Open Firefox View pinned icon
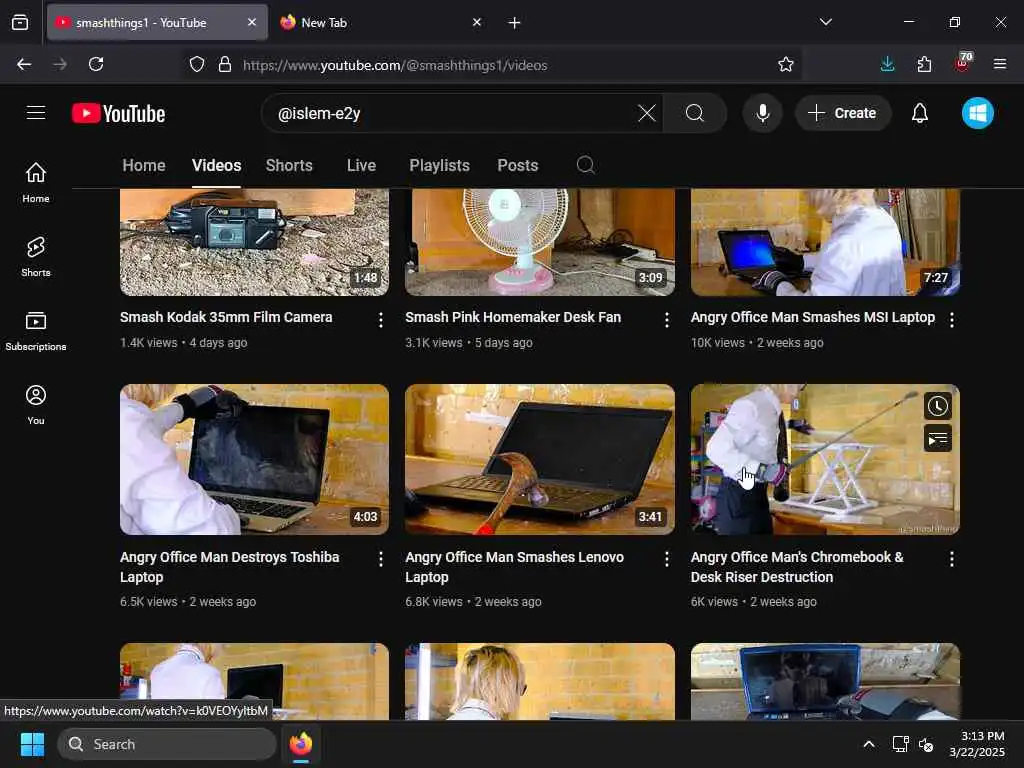The image size is (1024, 768). click(20, 22)
